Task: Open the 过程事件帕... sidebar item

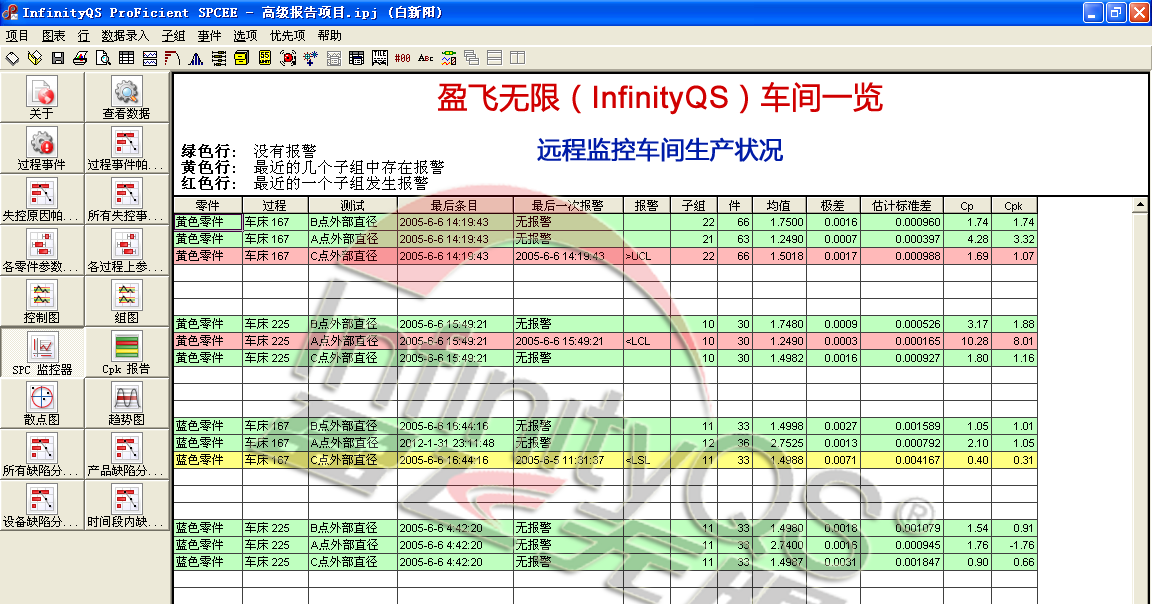Action: 126,148
